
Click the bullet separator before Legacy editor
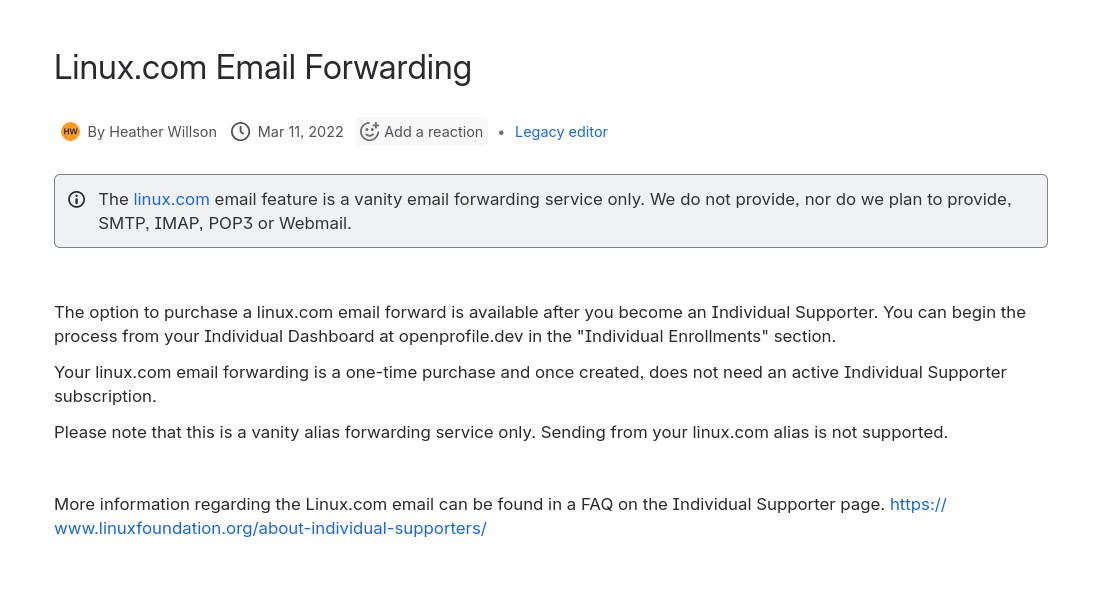[501, 132]
